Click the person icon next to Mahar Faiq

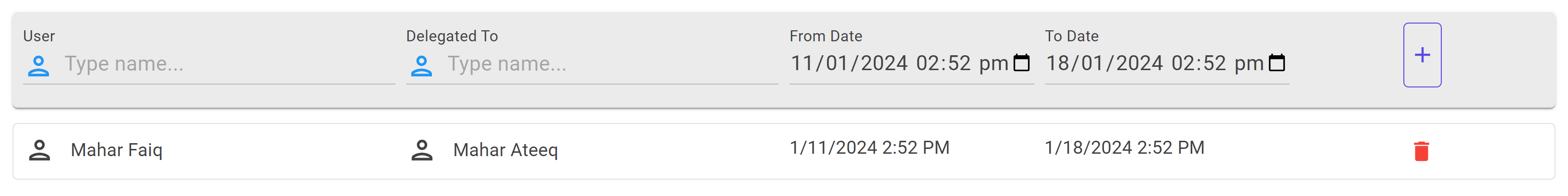pos(39,150)
